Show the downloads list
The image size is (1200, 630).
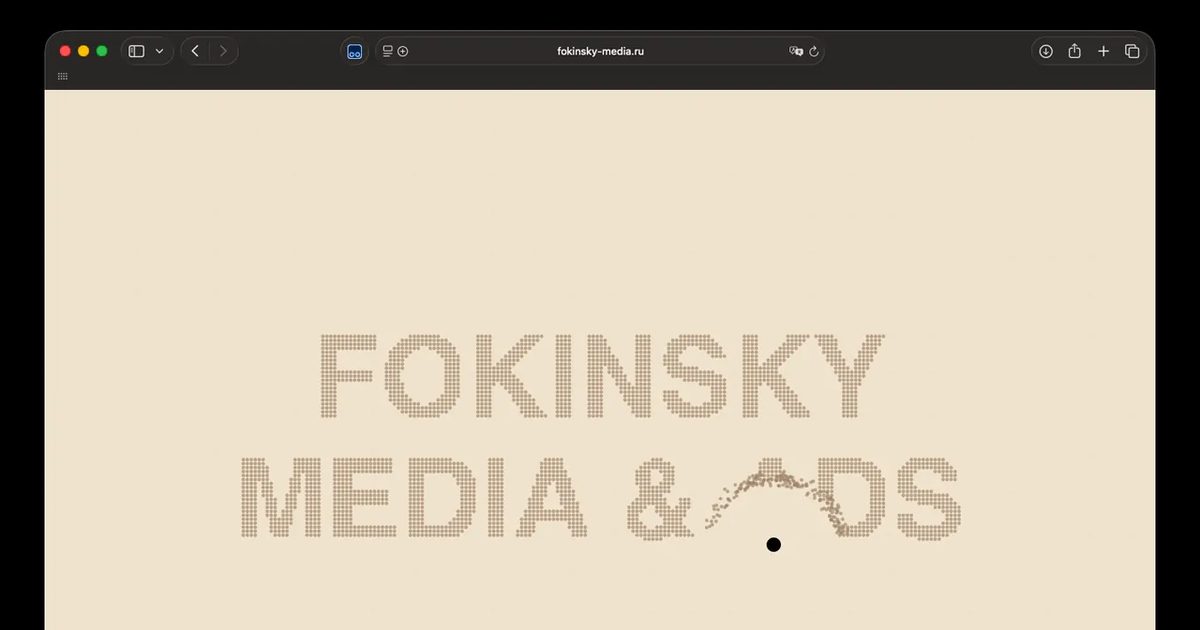pyautogui.click(x=1046, y=51)
